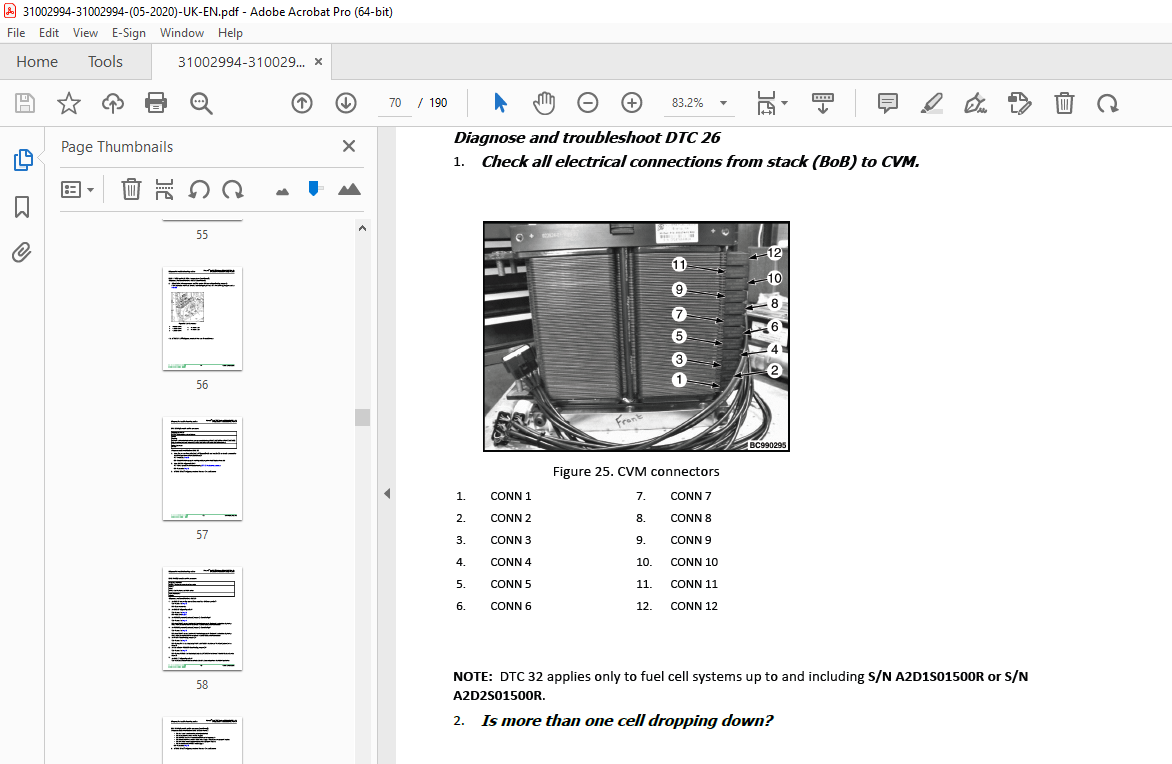1172x764 pixels.
Task: Close the Page Thumbnails panel
Action: click(349, 147)
